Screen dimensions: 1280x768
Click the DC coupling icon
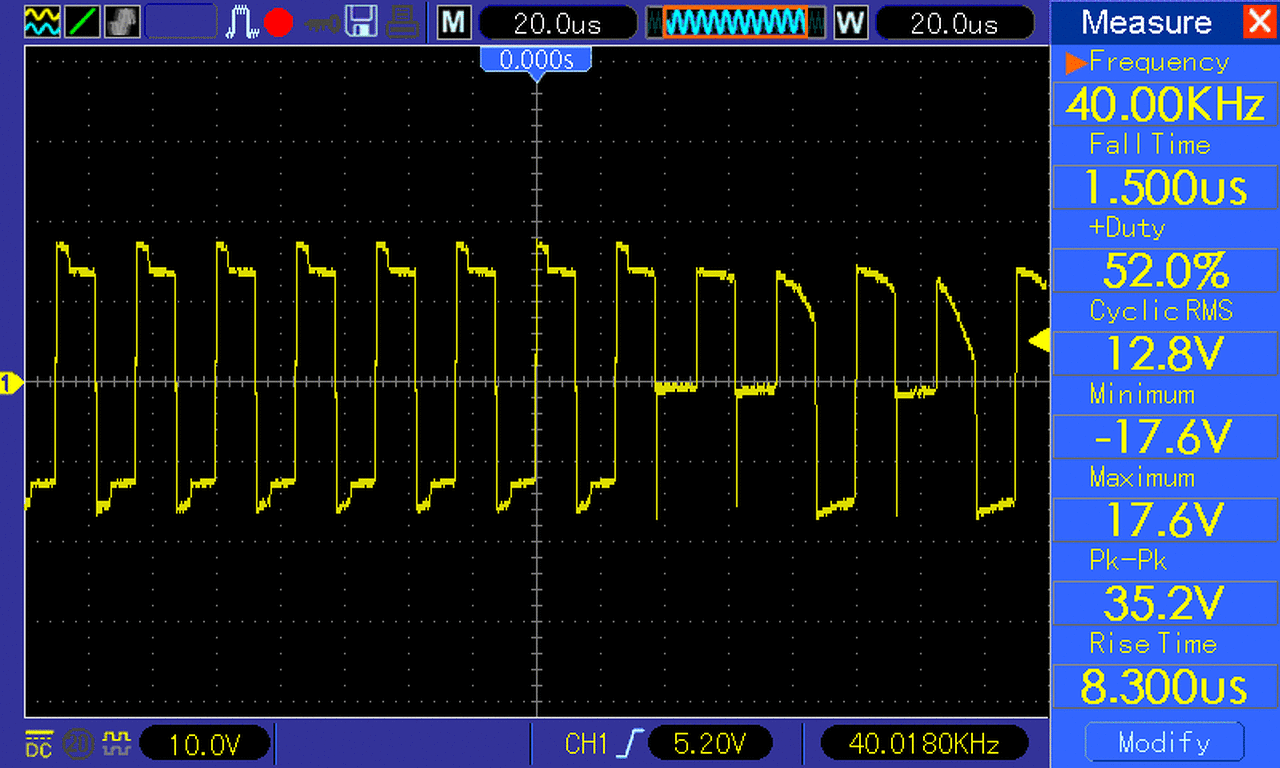click(38, 743)
